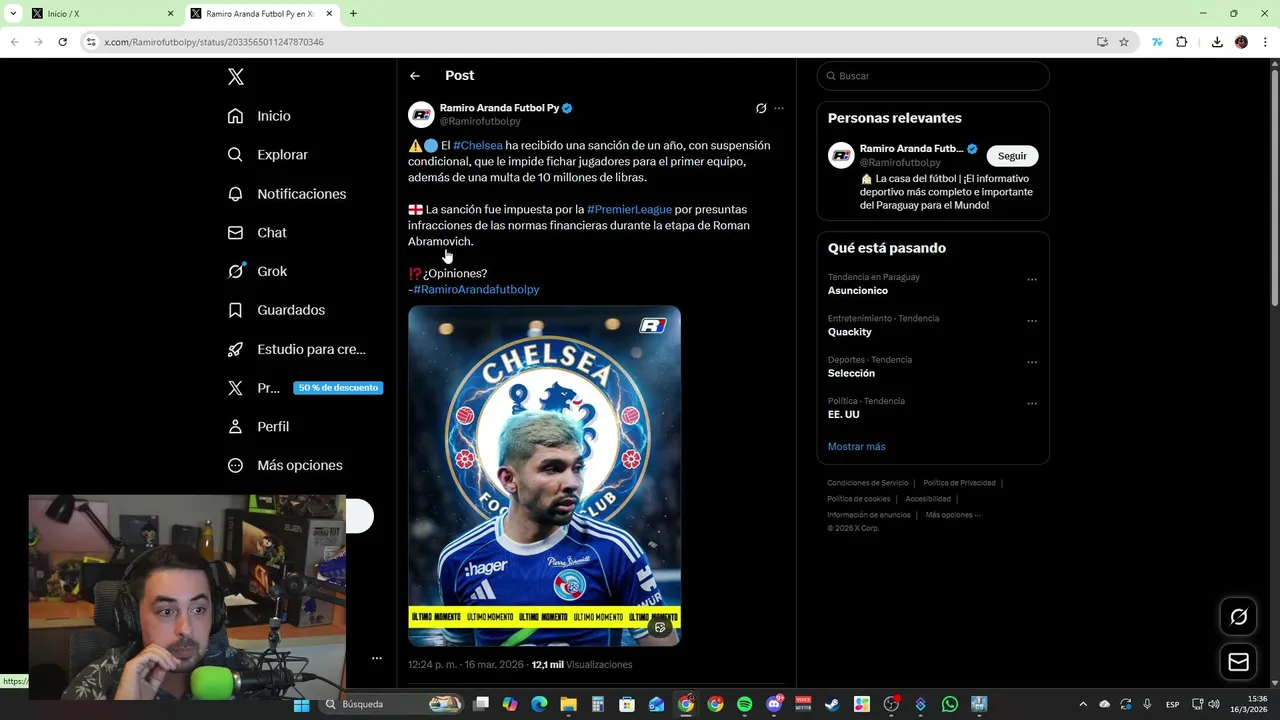Bookmark this page with the star icon
Viewport: 1280px width, 720px height.
[x=1124, y=42]
